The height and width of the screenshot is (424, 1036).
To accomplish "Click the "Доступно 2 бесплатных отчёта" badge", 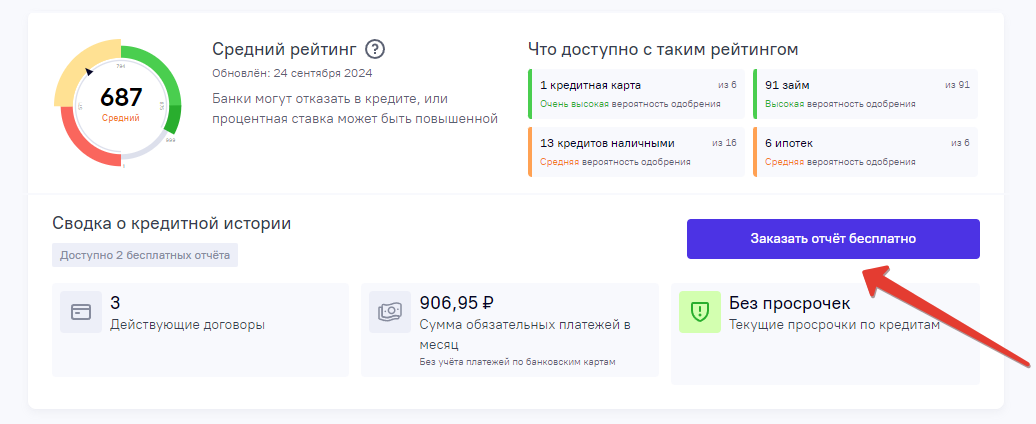I will tap(145, 255).
